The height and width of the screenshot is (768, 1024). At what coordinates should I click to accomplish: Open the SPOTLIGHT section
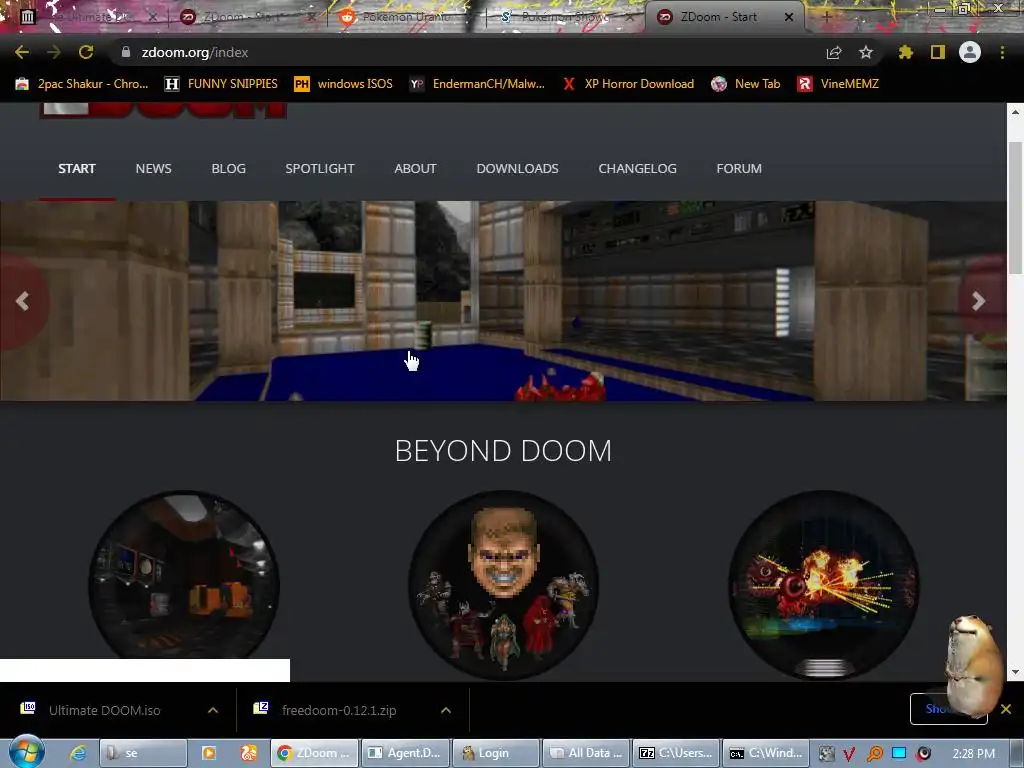pyautogui.click(x=320, y=168)
